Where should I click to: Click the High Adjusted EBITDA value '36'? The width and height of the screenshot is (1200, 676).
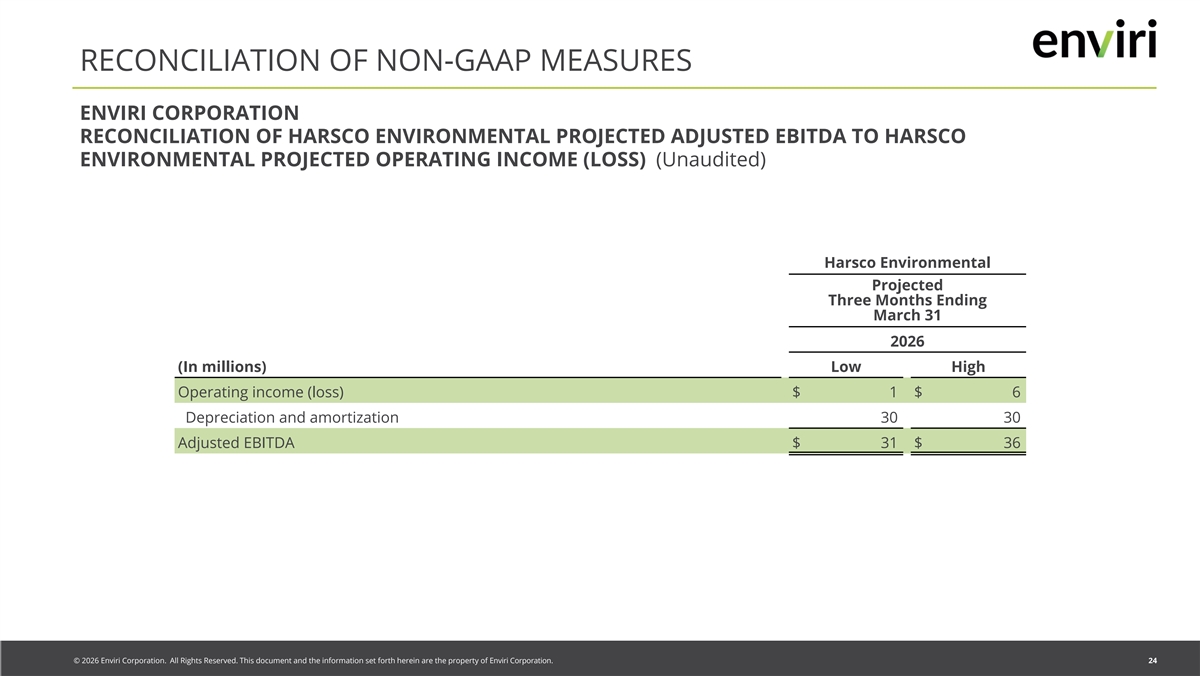click(x=1012, y=443)
